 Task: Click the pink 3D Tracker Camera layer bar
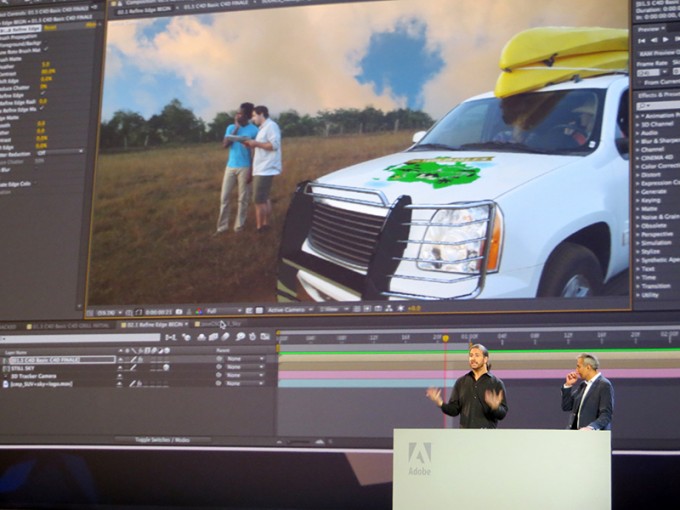[479, 374]
